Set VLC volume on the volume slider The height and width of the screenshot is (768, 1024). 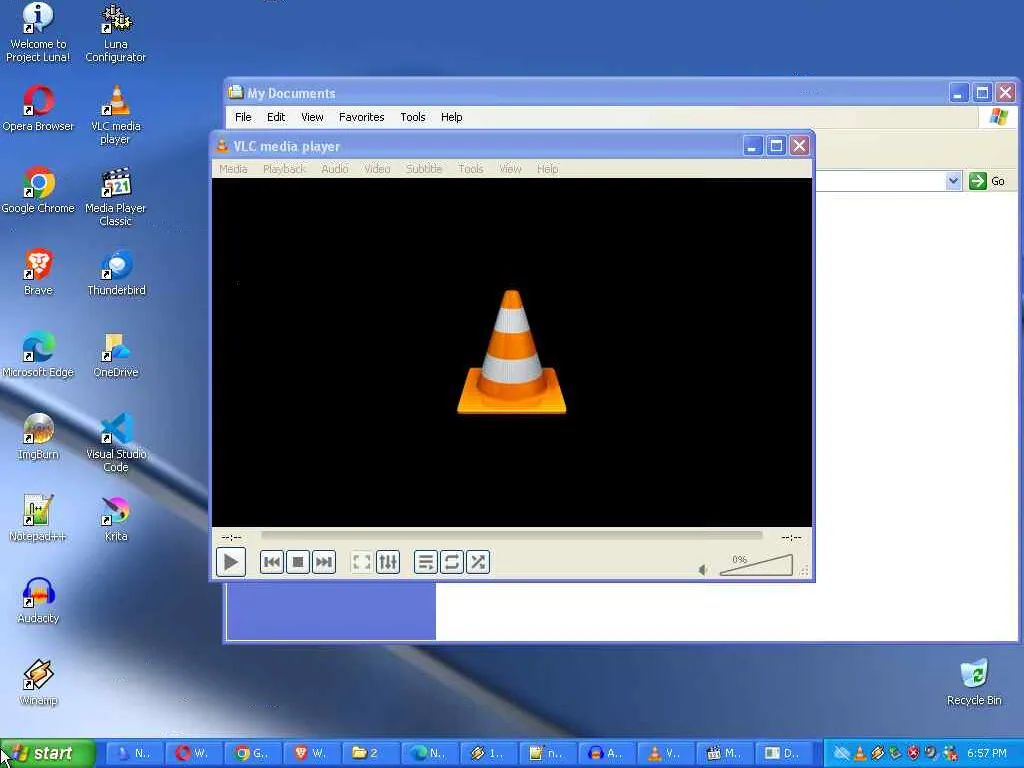click(756, 565)
